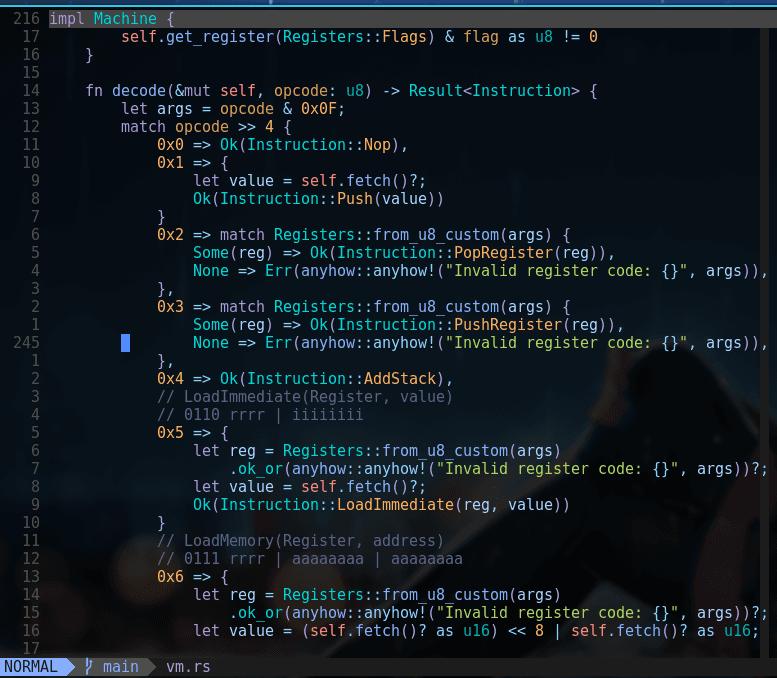Click 'Instruction::LoadImmediate(reg, value)' expression
777x678 pixels.
[x=390, y=505]
